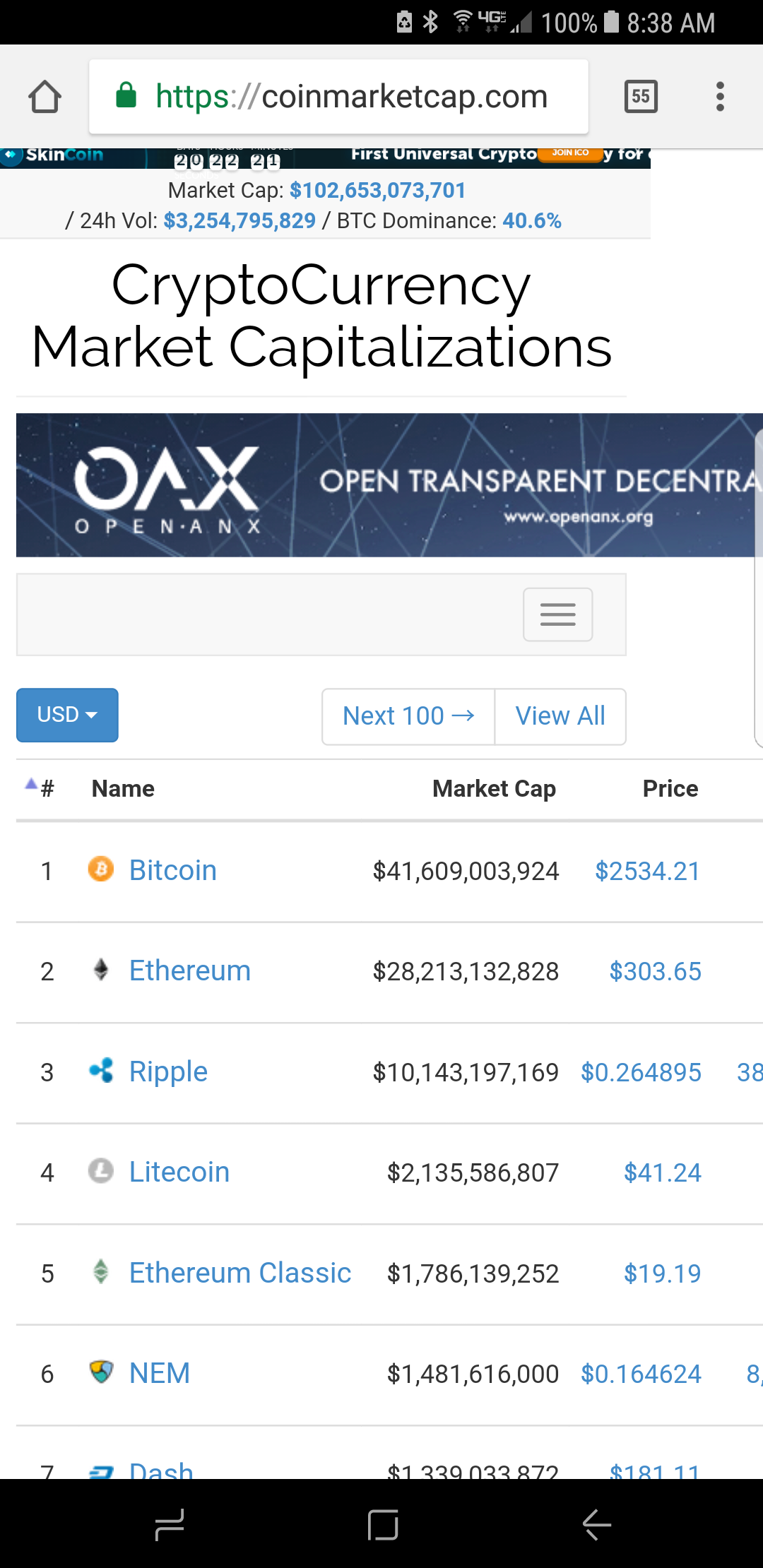Open Bitcoin price link $2534.21
The width and height of the screenshot is (763, 1568).
647,871
